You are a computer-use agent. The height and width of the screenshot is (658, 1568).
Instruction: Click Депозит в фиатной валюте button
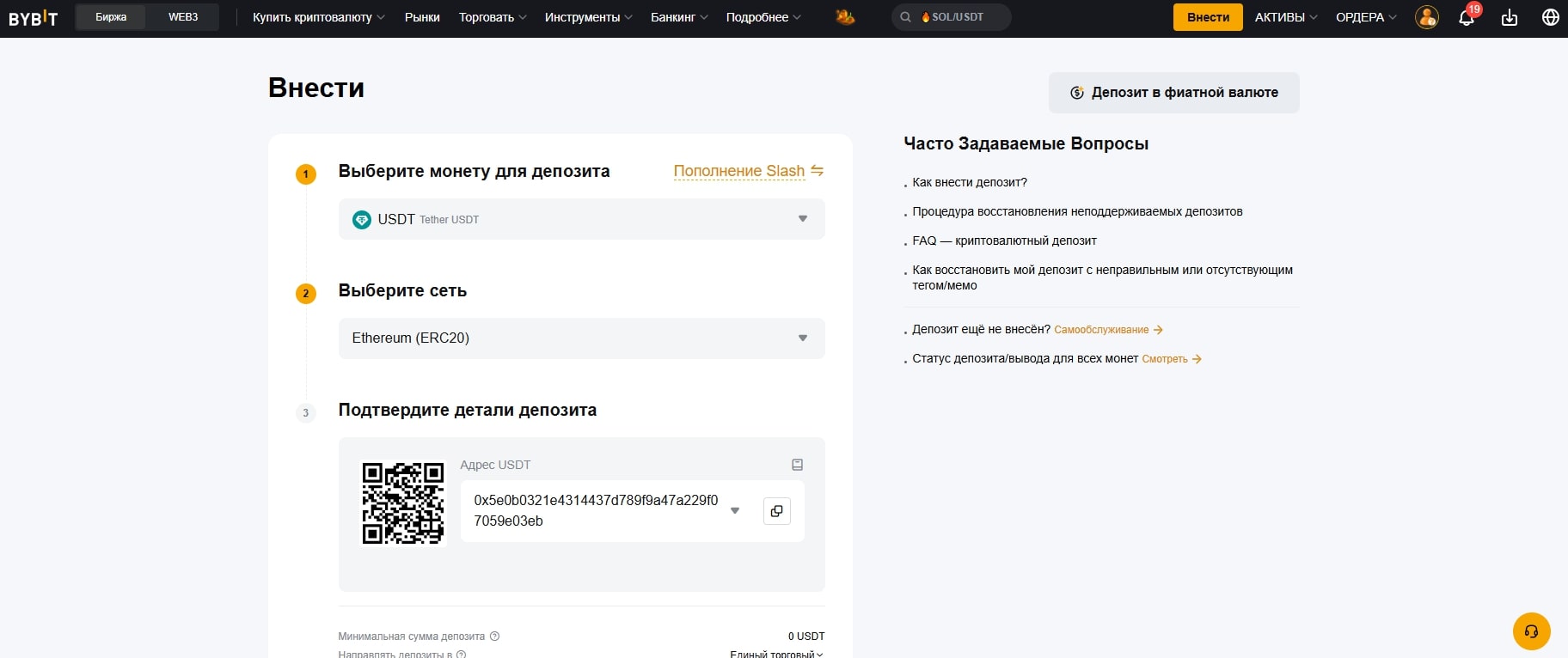(x=1174, y=93)
